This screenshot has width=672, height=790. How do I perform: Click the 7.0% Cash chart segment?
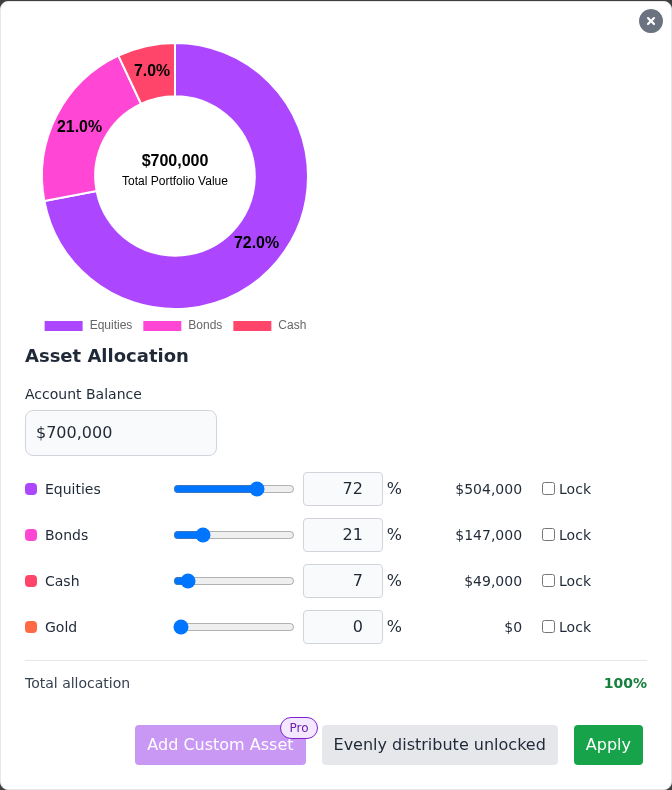tap(154, 71)
